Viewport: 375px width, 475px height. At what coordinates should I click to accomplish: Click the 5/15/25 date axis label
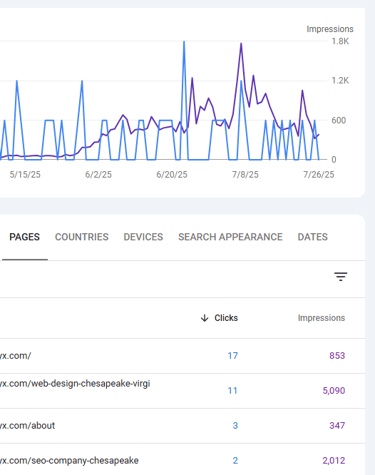(x=25, y=175)
